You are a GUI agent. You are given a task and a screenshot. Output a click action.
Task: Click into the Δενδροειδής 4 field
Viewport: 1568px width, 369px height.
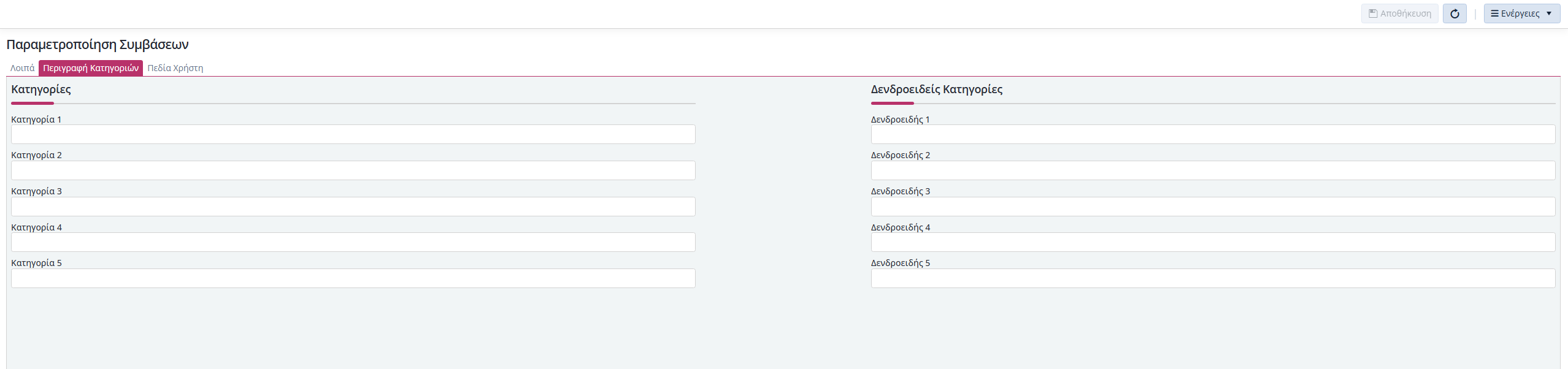(x=1213, y=242)
